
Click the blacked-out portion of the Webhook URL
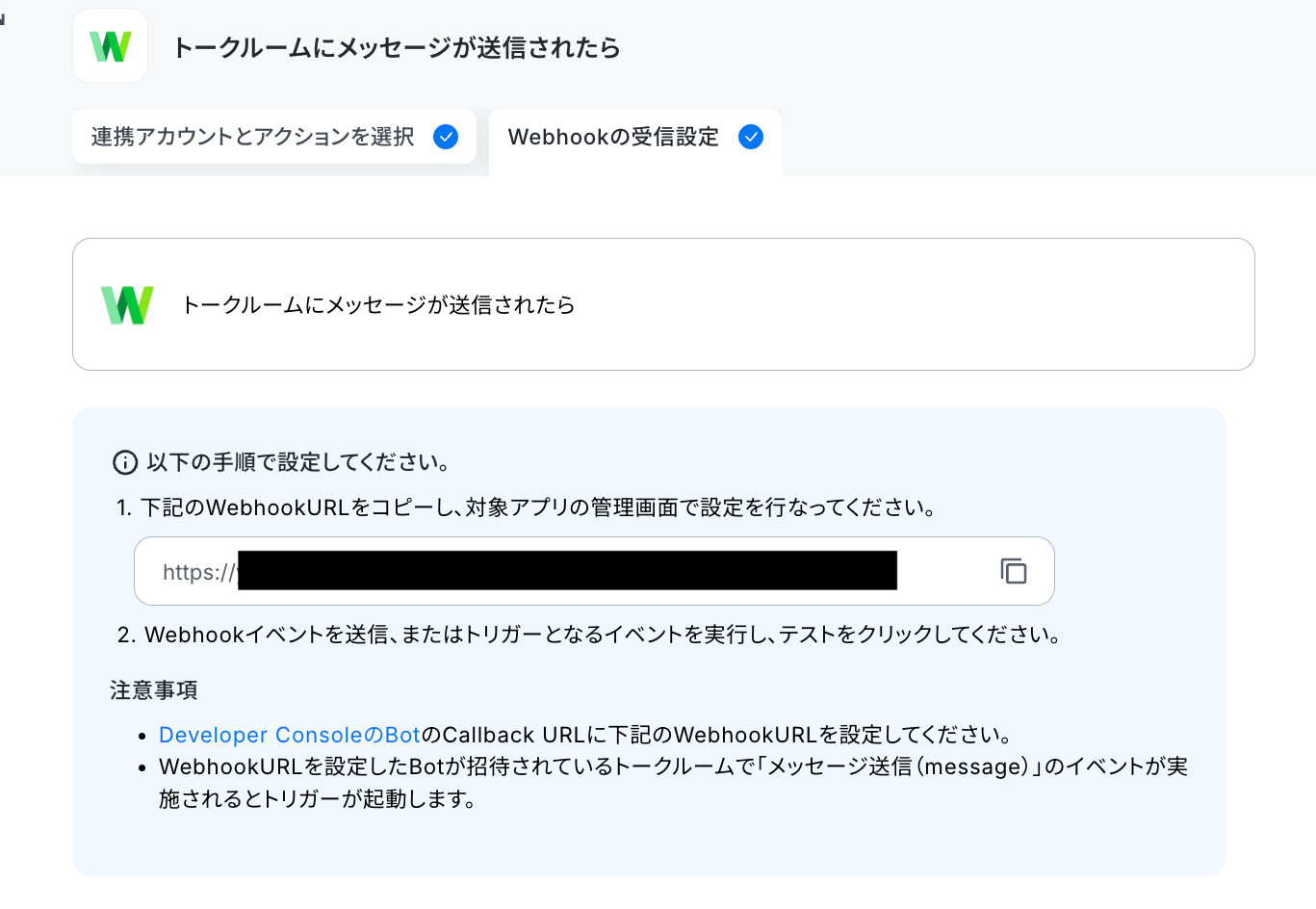click(567, 570)
